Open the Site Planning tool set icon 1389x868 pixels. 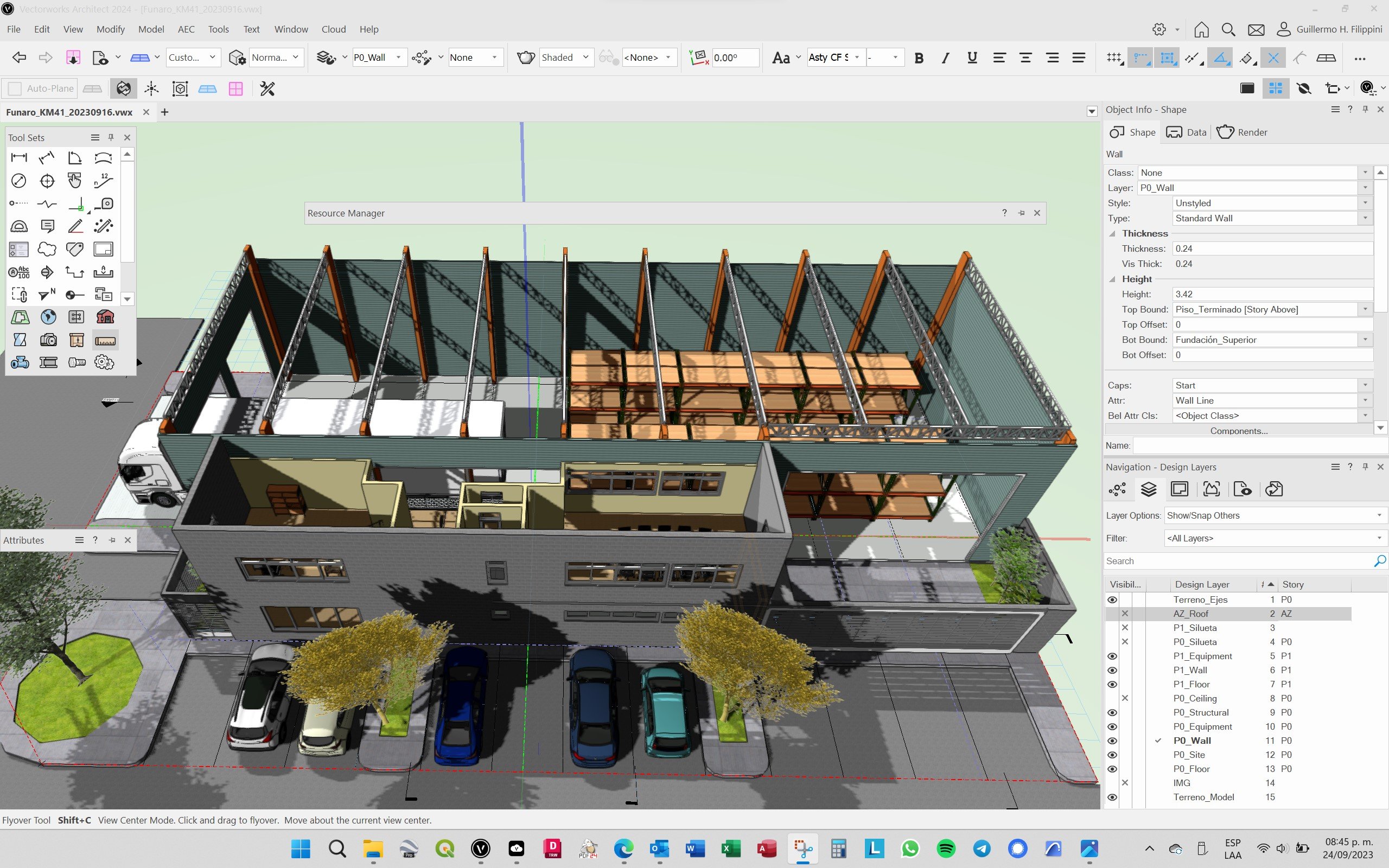(x=20, y=317)
